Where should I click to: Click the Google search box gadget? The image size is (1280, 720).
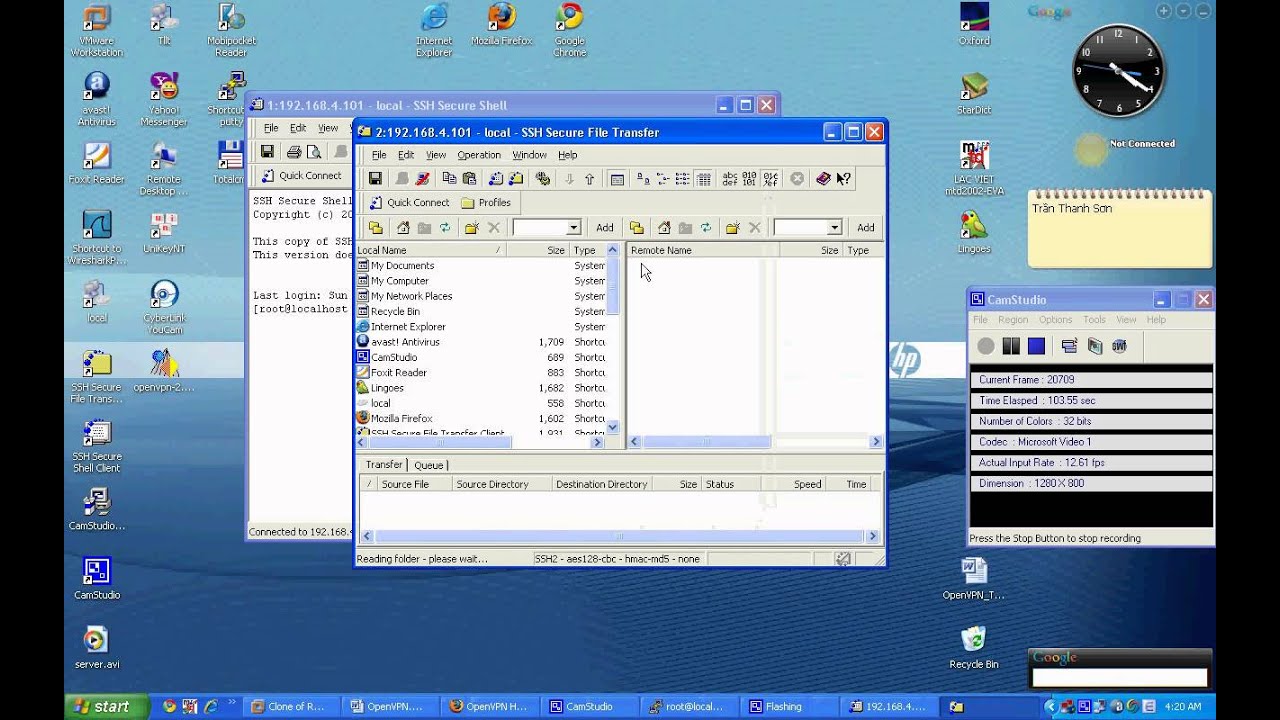1119,678
